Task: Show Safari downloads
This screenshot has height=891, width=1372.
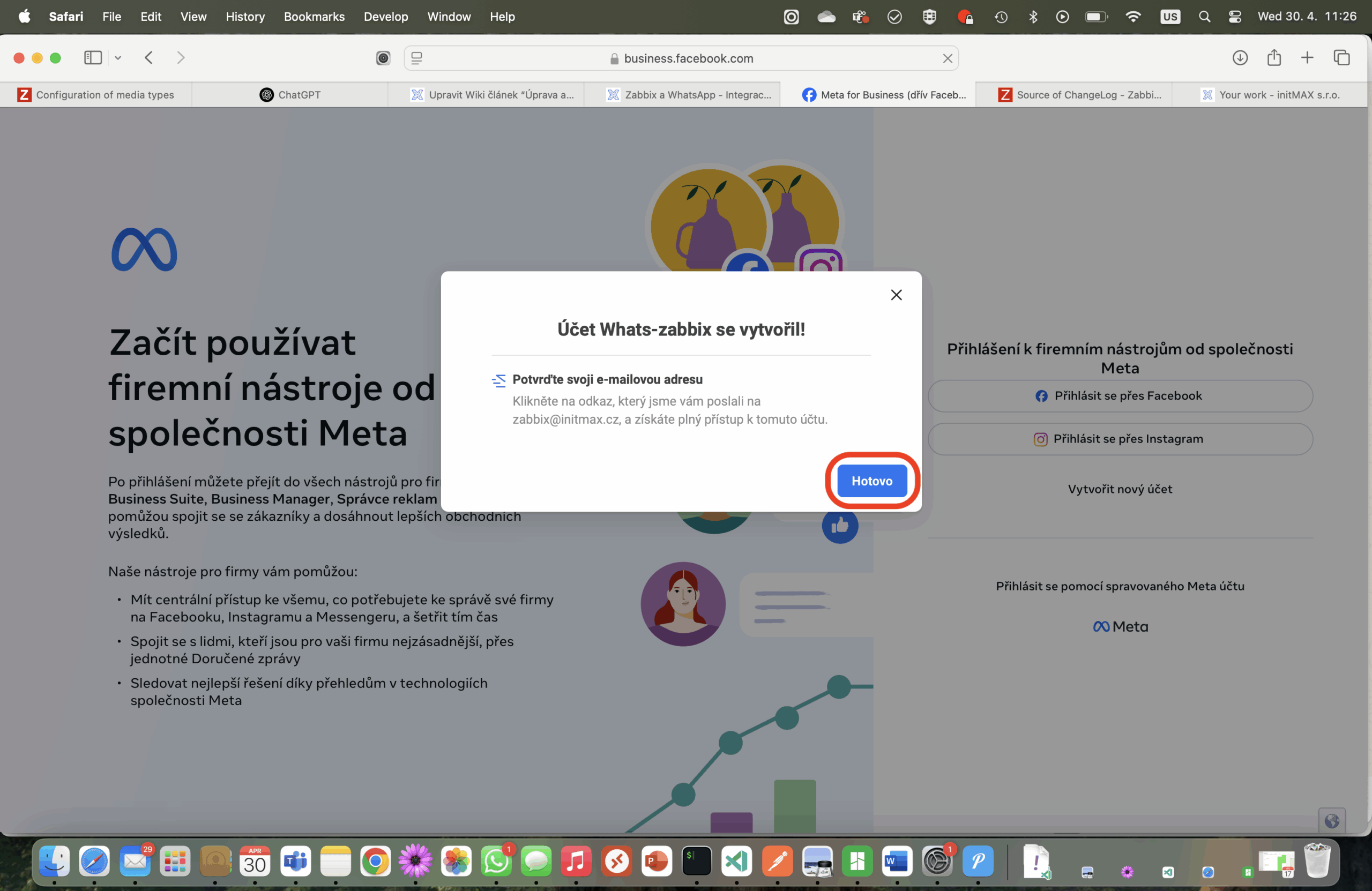Action: pyautogui.click(x=1240, y=58)
